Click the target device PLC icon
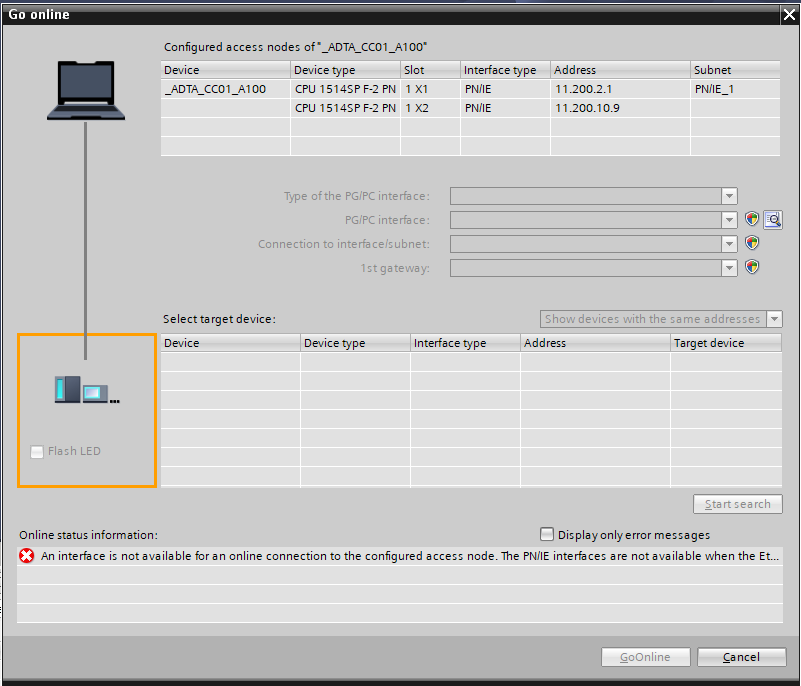801x686 pixels. 86,389
